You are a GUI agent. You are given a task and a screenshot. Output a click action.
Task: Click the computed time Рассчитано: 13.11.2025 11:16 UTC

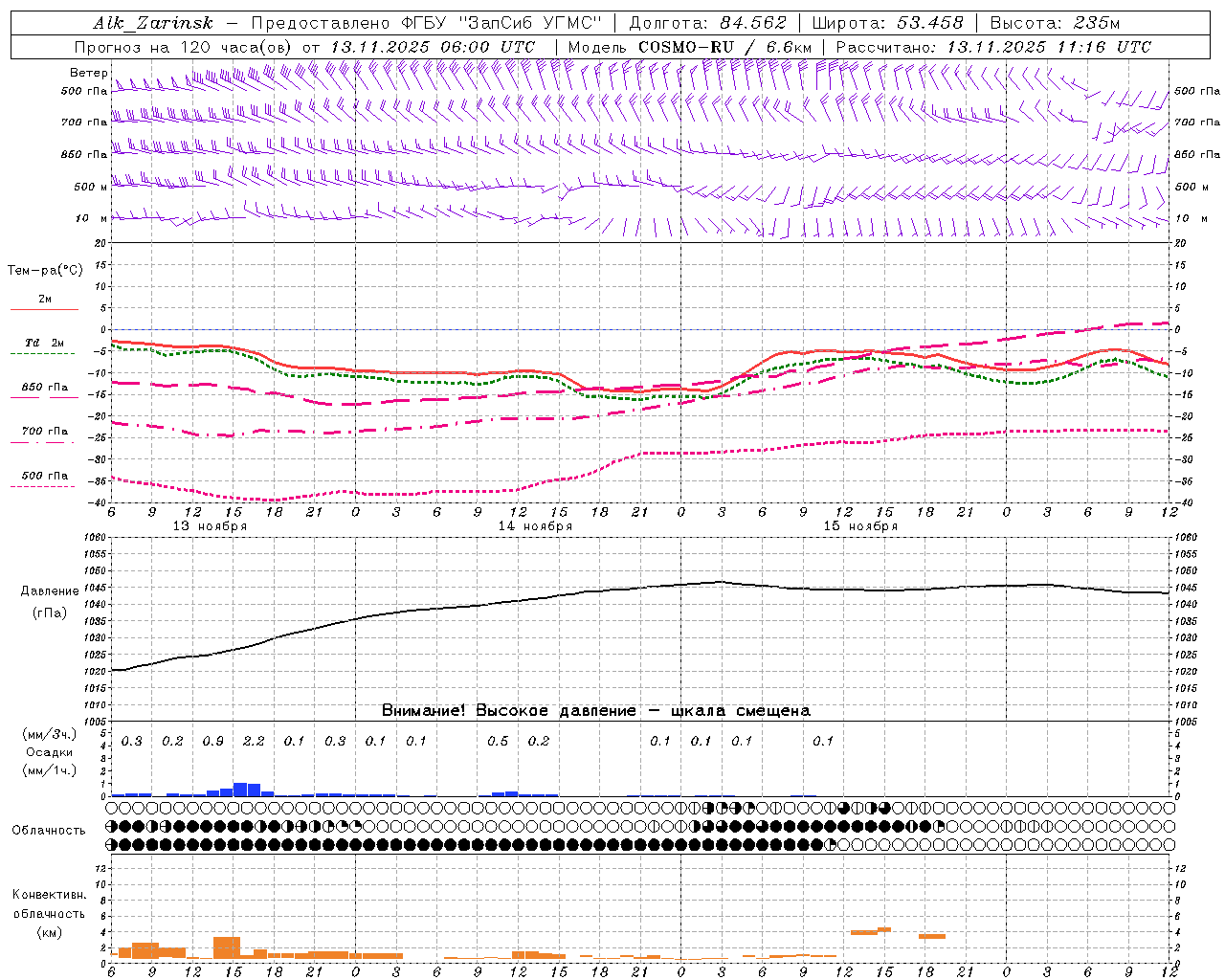coord(993,47)
